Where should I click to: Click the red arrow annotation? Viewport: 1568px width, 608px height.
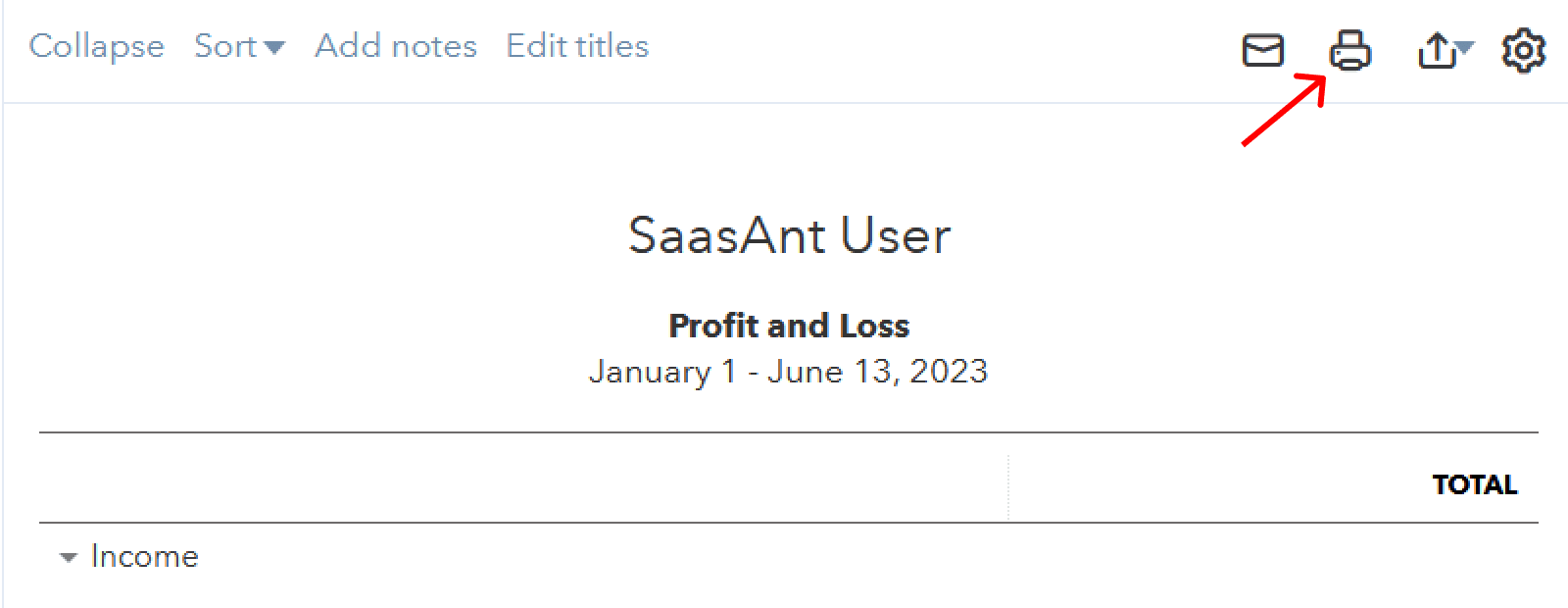pos(1284,109)
